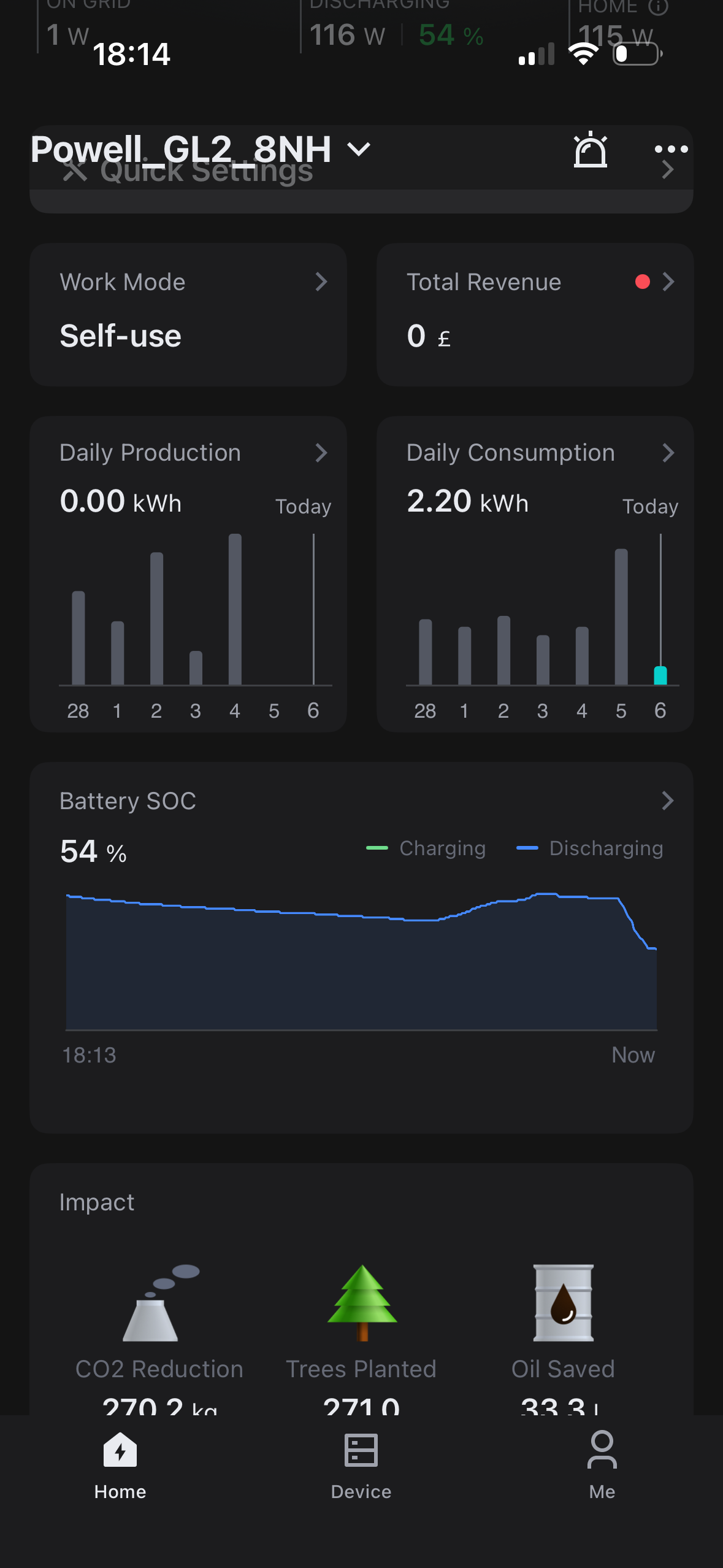Viewport: 723px width, 1568px height.
Task: Tap the Trees Planted tree icon
Action: (362, 1302)
